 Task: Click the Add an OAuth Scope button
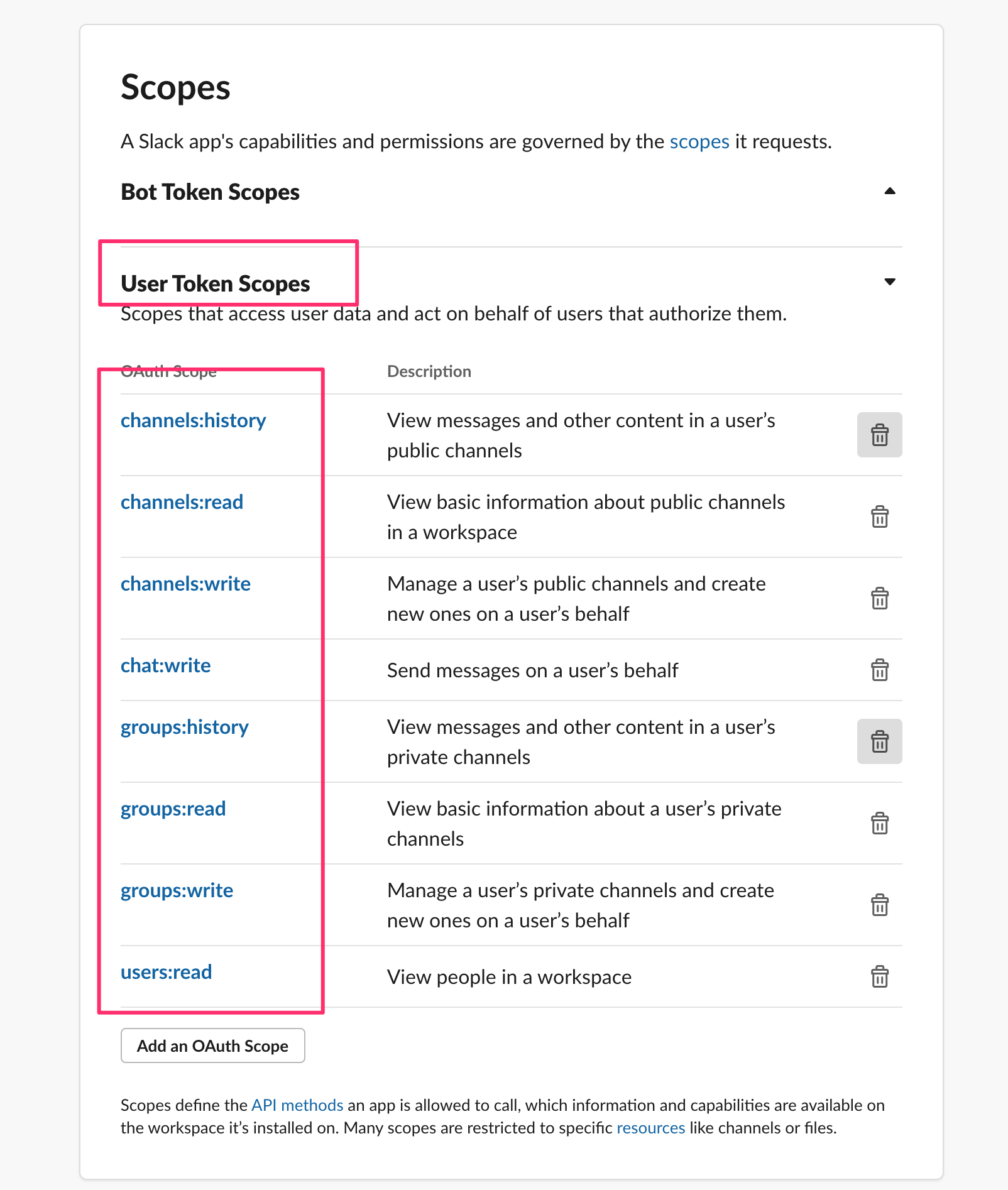tap(212, 1045)
